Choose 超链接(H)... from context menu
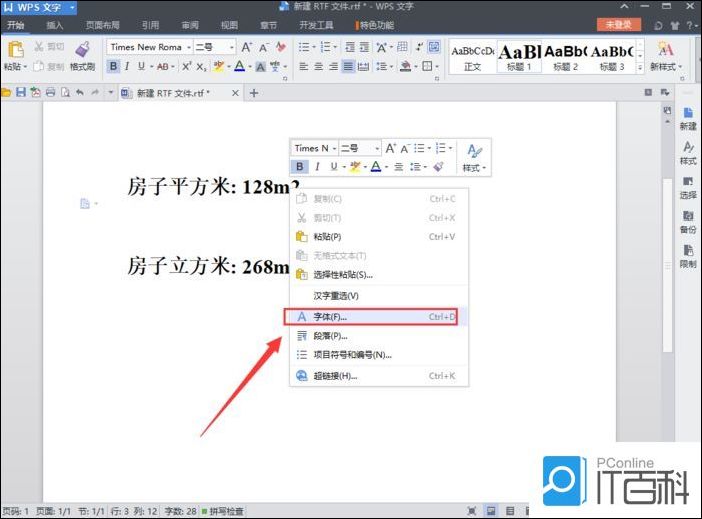Image resolution: width=702 pixels, height=519 pixels. [379, 376]
